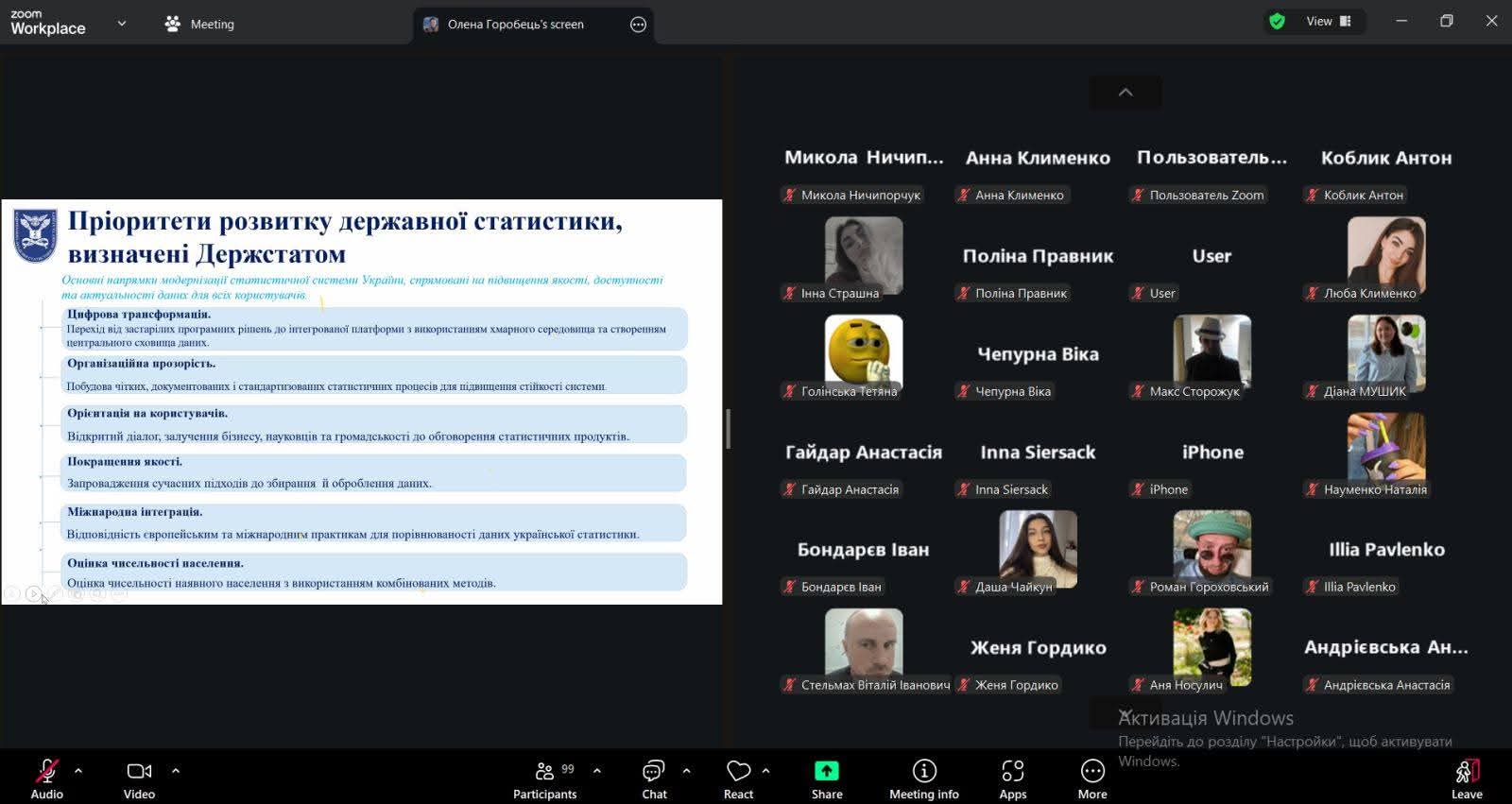Switch to the Meeting tab
Screen dimensions: 1512x804
199,24
